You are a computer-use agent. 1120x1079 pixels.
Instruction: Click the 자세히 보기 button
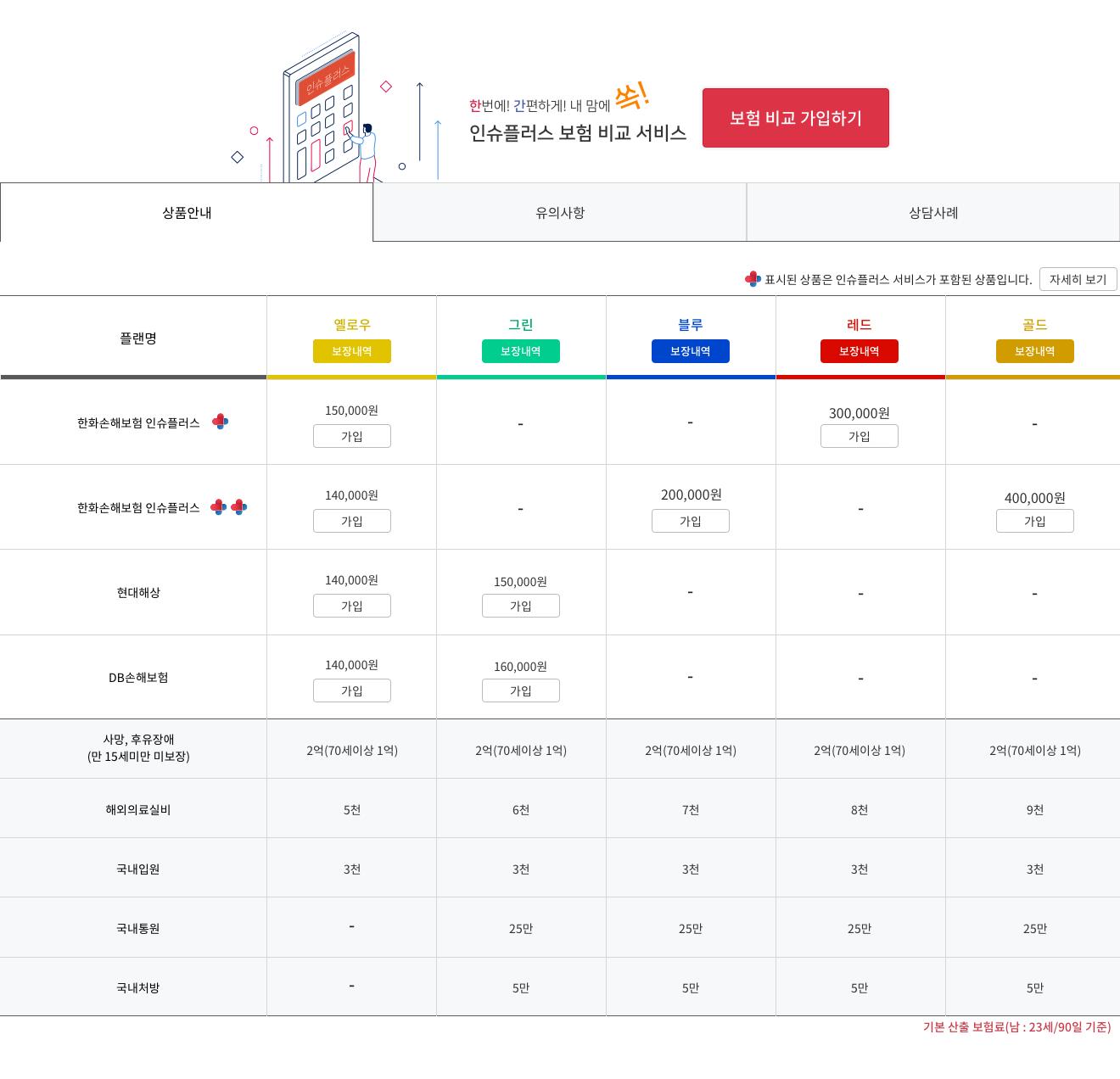pyautogui.click(x=1078, y=279)
